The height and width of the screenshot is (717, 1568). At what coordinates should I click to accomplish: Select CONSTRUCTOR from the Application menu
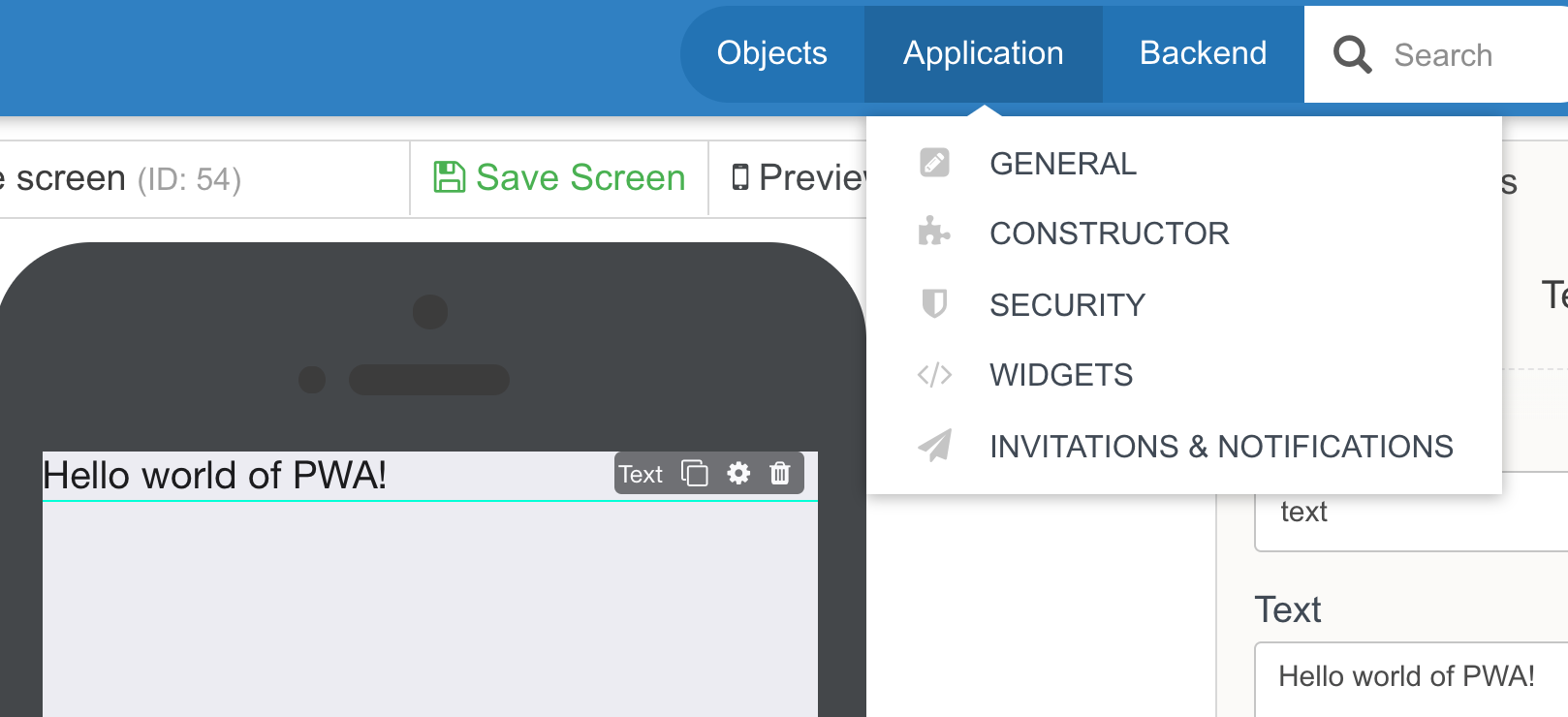[x=1109, y=234]
